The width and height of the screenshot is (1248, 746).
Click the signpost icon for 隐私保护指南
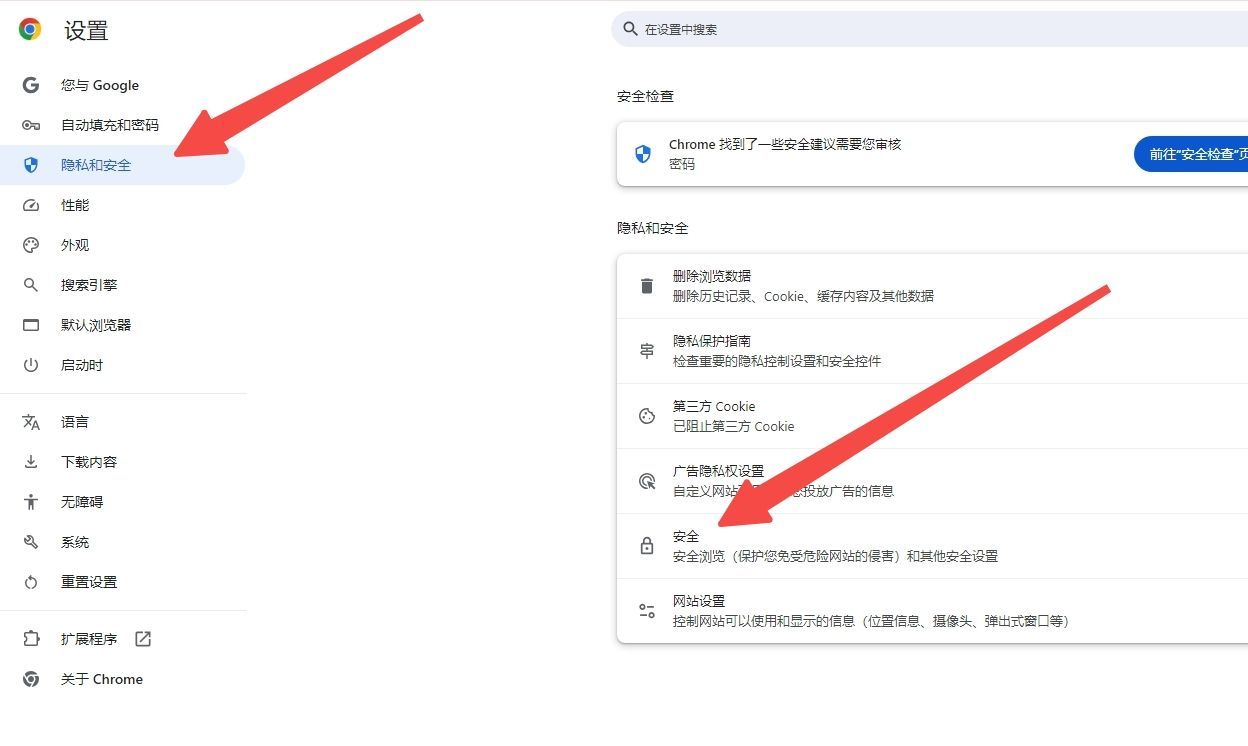click(x=647, y=351)
